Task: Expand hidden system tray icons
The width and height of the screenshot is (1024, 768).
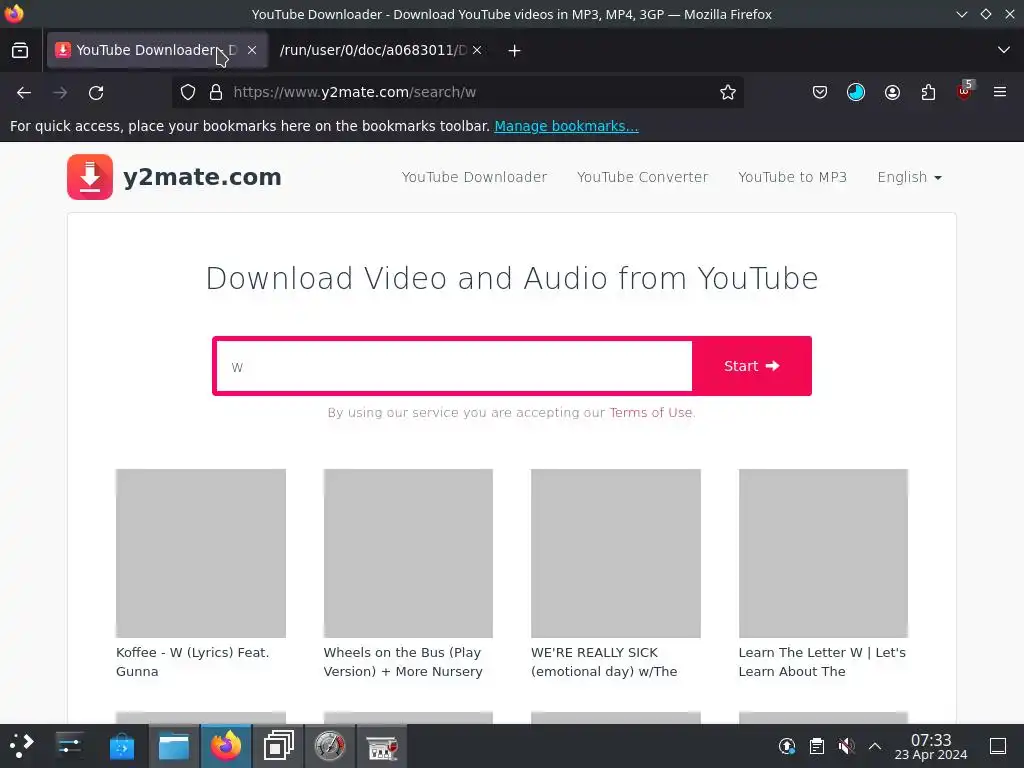Action: (x=875, y=746)
